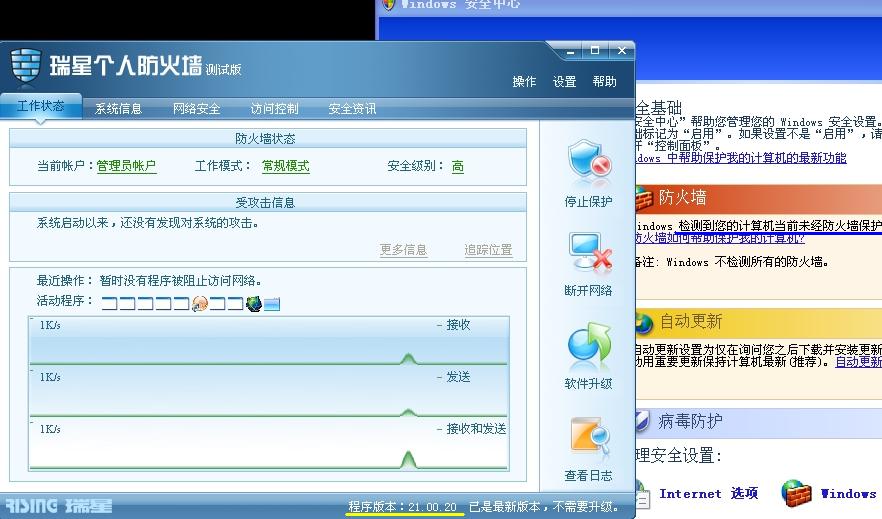Image resolution: width=882 pixels, height=519 pixels.
Task: Click the Rising shield logo in title bar
Action: (26, 66)
